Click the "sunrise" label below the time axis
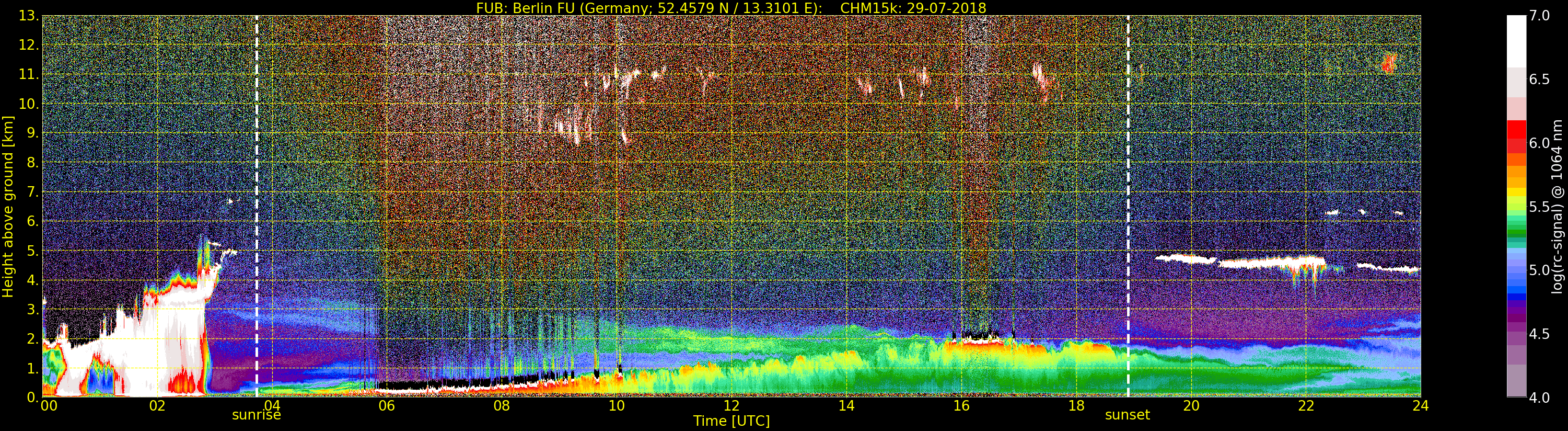The image size is (1568, 431). pyautogui.click(x=256, y=415)
